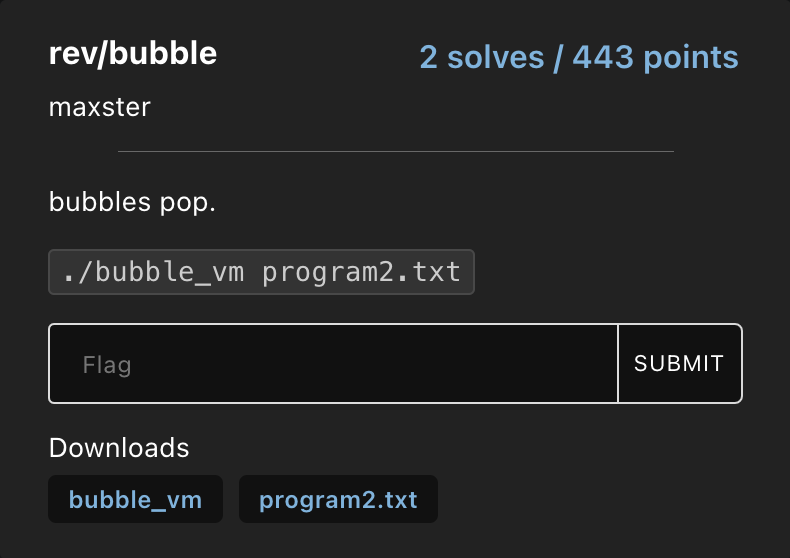Click the word 'bubbles' in the description

point(101,204)
